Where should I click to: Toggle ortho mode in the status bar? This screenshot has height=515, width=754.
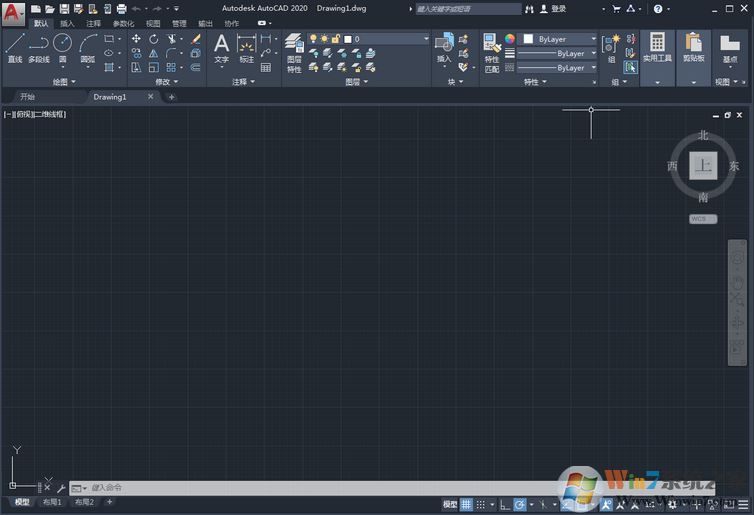click(x=504, y=504)
